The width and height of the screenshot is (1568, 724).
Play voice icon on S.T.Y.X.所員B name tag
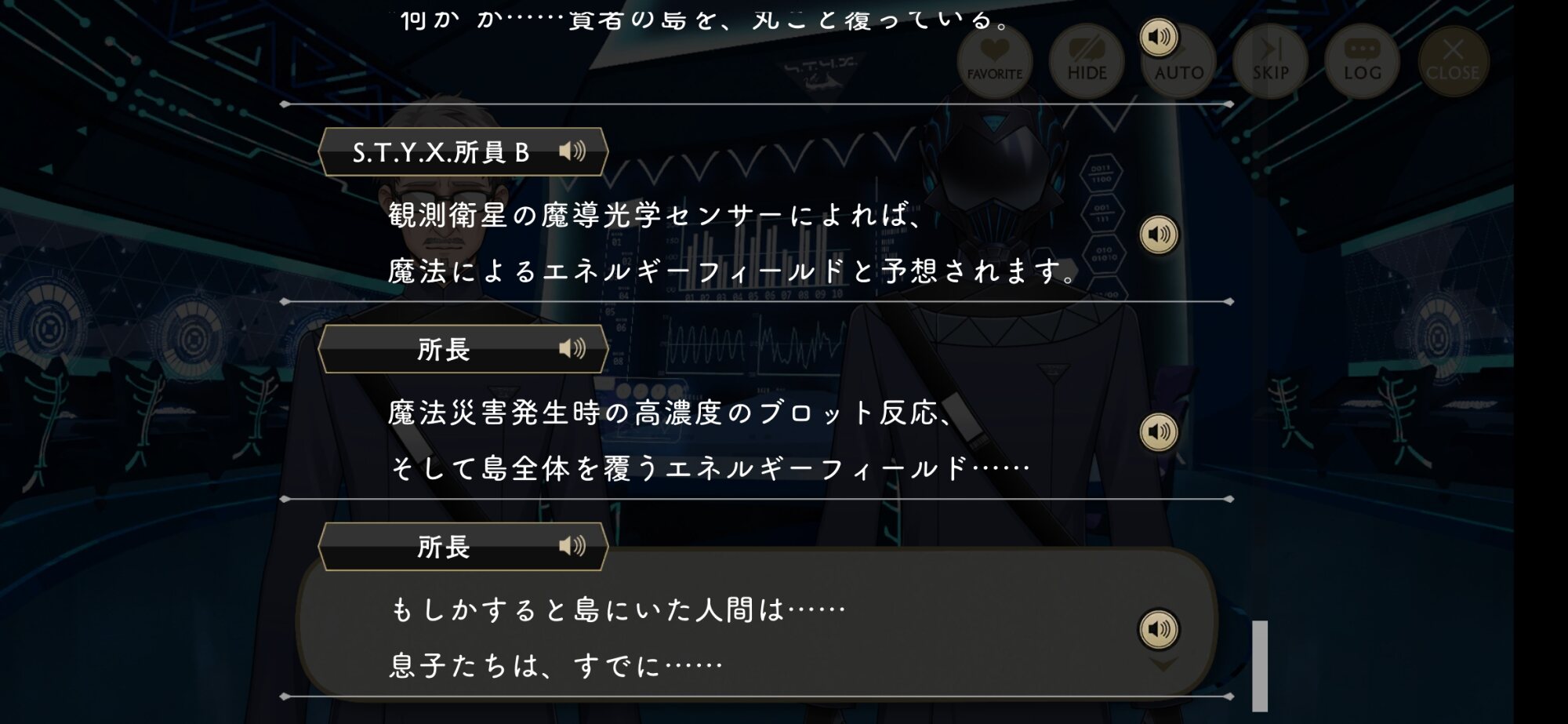[x=572, y=151]
